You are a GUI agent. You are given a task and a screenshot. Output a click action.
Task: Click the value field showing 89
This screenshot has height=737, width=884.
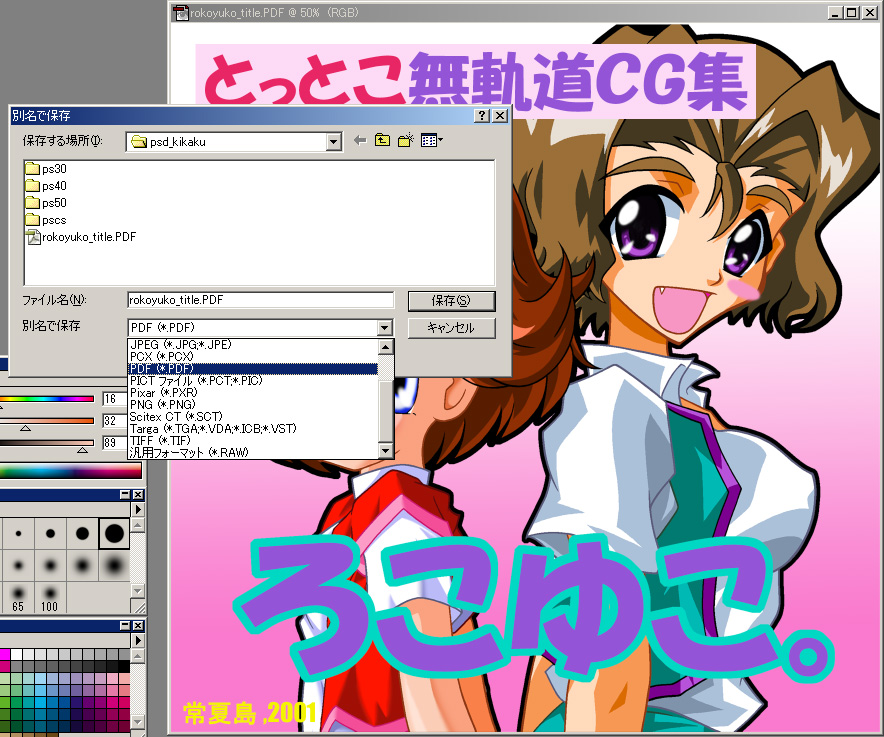pos(114,443)
